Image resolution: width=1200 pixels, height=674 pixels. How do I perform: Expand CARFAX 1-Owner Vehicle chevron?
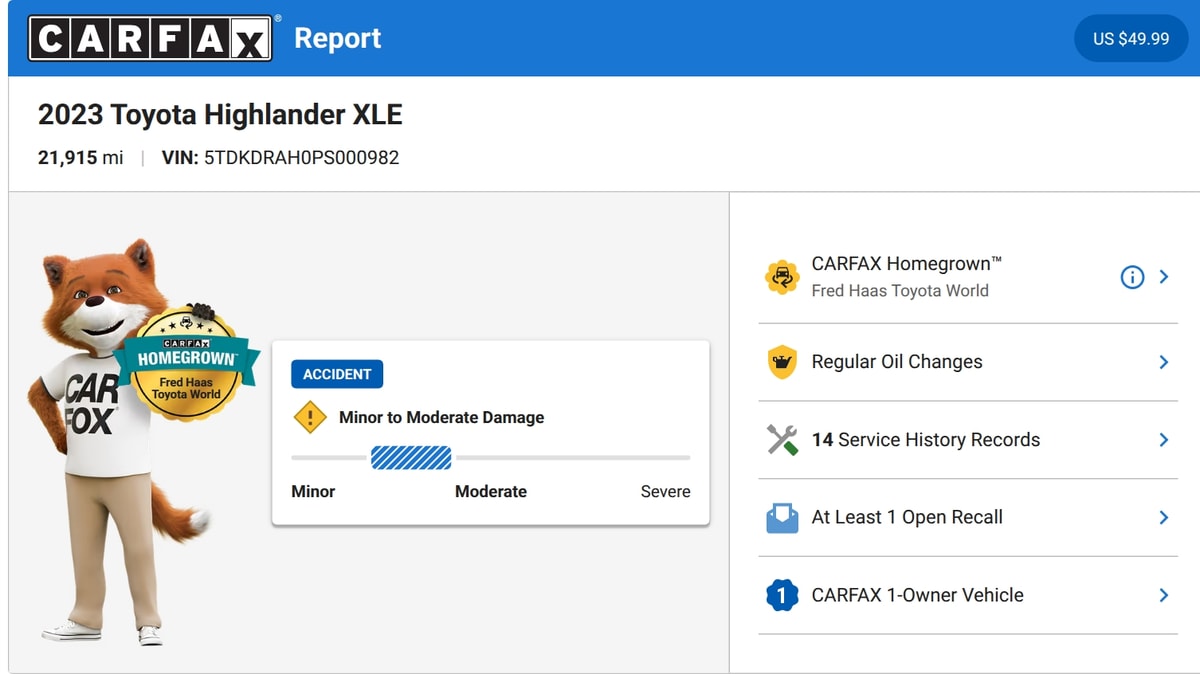pos(1164,596)
